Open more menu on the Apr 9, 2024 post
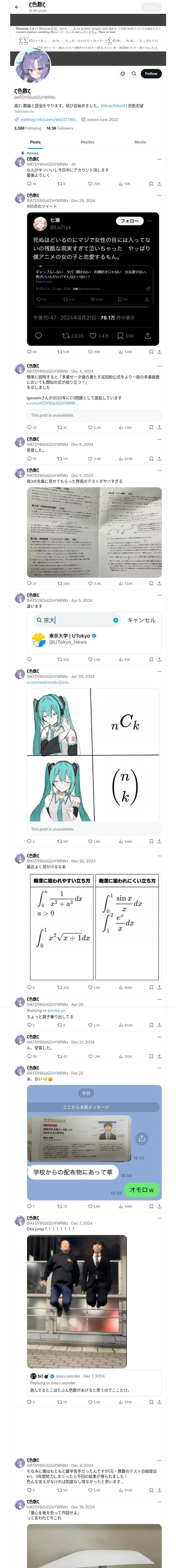 click(x=159, y=595)
